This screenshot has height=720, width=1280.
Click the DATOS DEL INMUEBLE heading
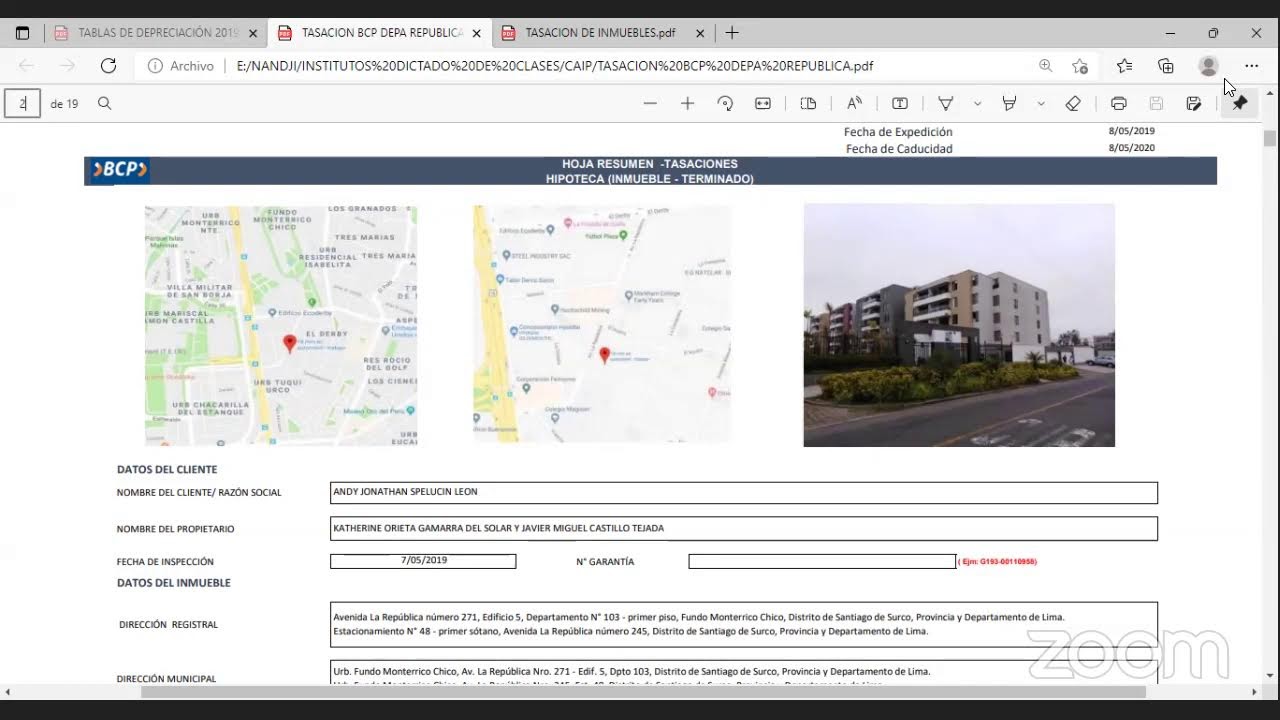coord(174,582)
